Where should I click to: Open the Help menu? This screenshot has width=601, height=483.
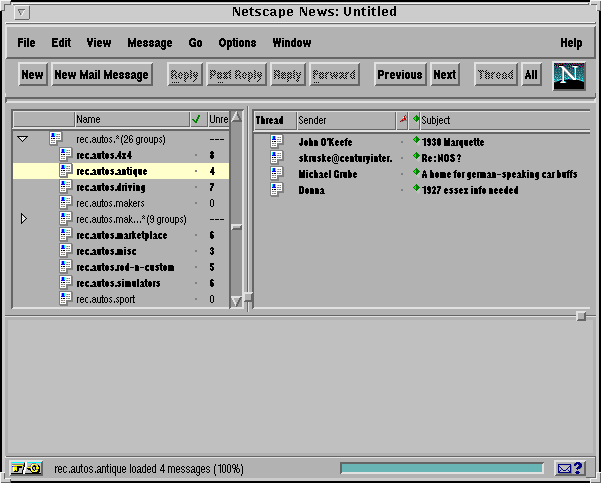coord(571,43)
